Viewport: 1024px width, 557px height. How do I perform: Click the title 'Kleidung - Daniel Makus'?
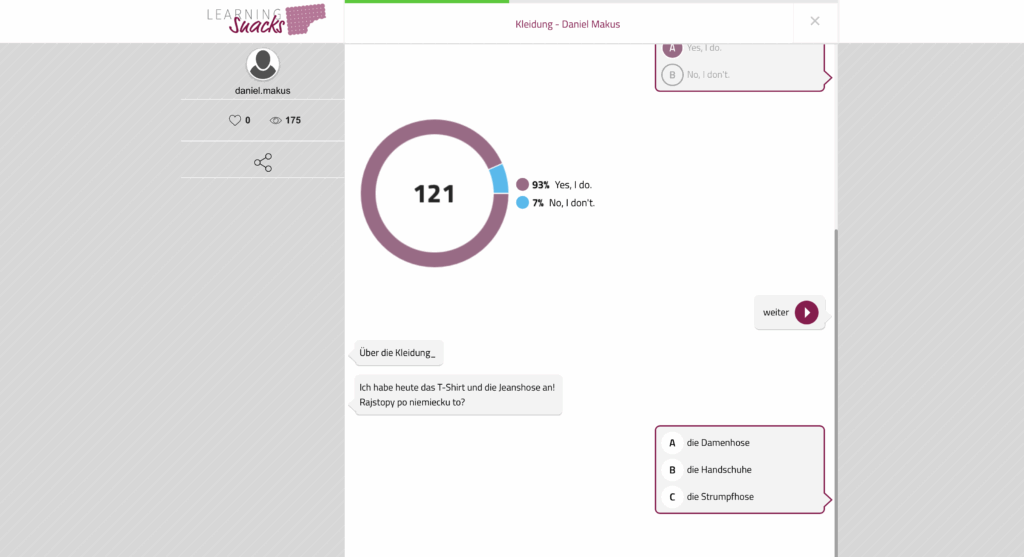567,24
